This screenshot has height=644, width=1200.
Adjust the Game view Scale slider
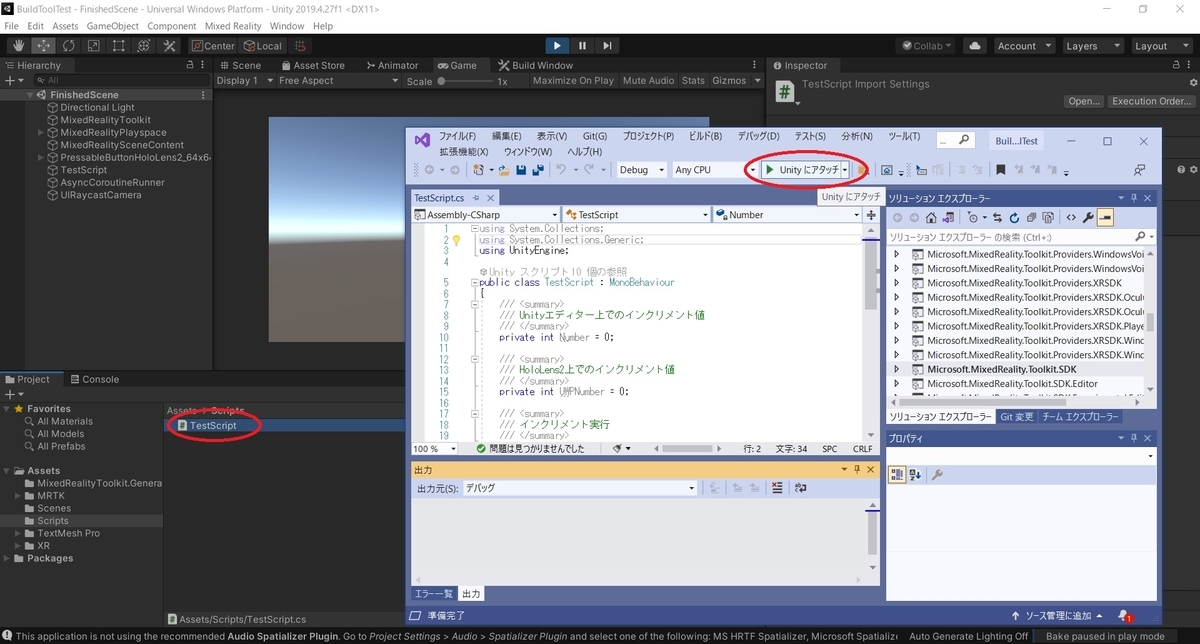(465, 81)
